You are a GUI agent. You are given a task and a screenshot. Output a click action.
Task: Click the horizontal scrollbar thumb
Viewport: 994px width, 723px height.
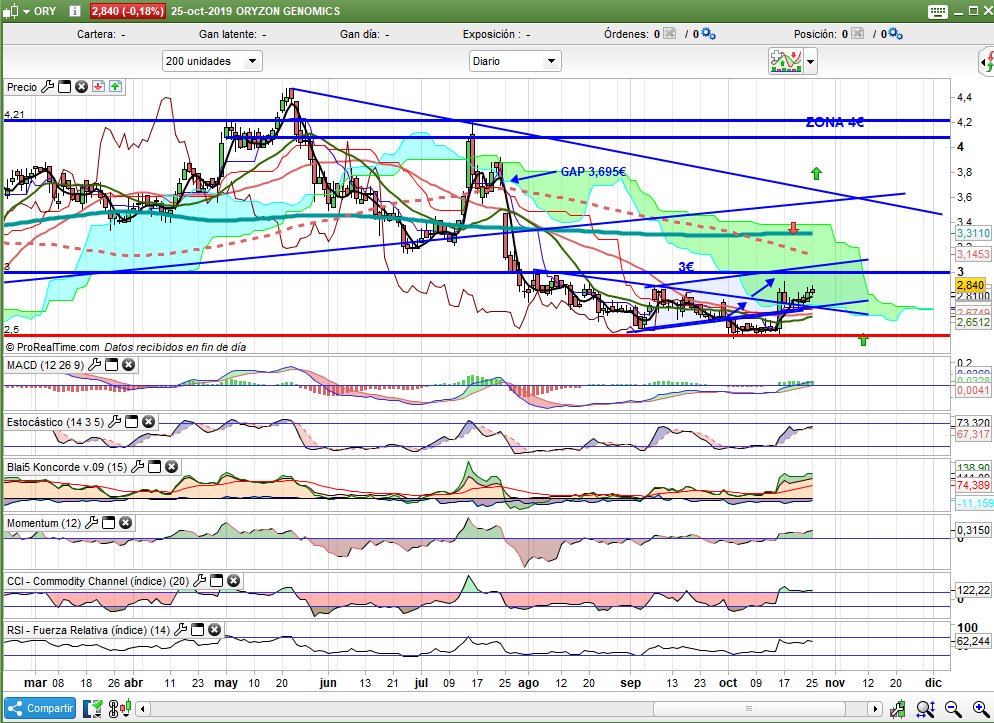(x=749, y=708)
